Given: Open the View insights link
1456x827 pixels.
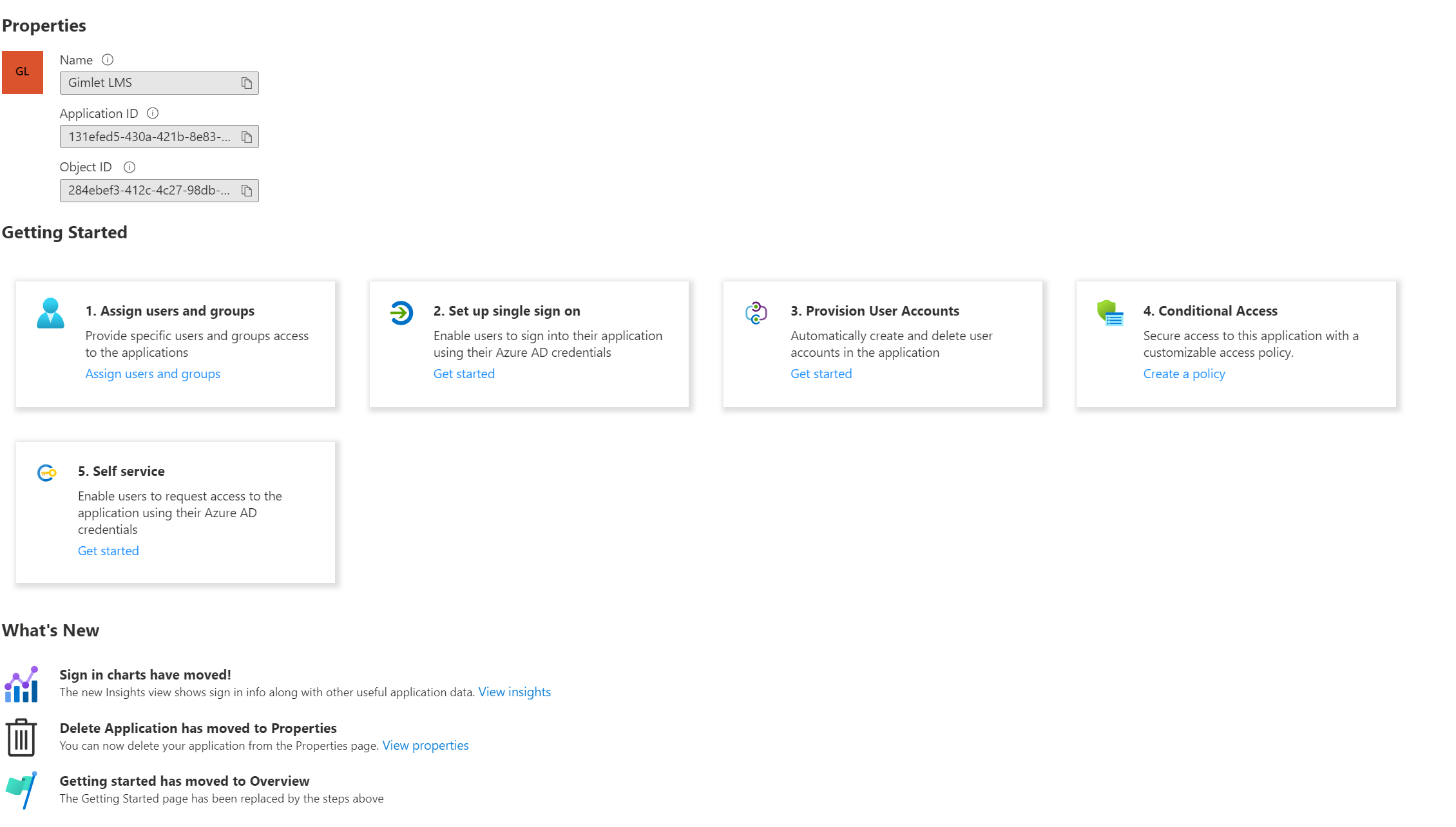Looking at the screenshot, I should 515,692.
